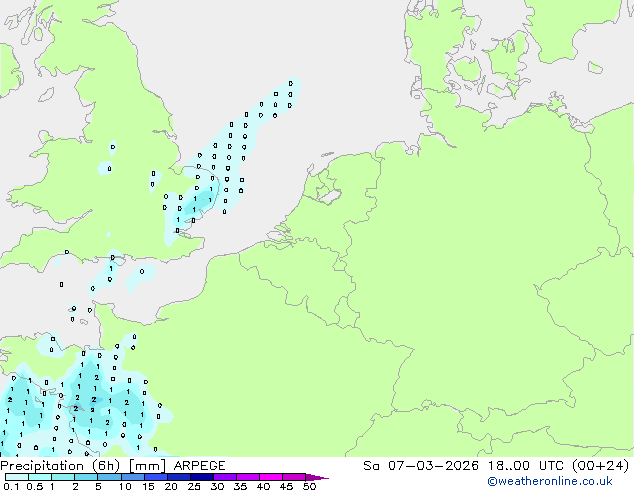Open the weatheronline.co.uk copyright link
The height and width of the screenshot is (490, 634).
[550, 481]
